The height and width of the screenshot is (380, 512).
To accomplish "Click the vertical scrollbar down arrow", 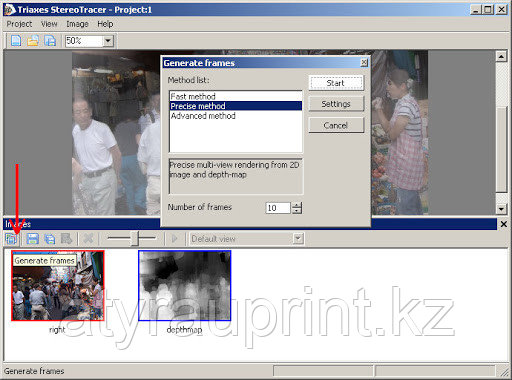I will (501, 209).
